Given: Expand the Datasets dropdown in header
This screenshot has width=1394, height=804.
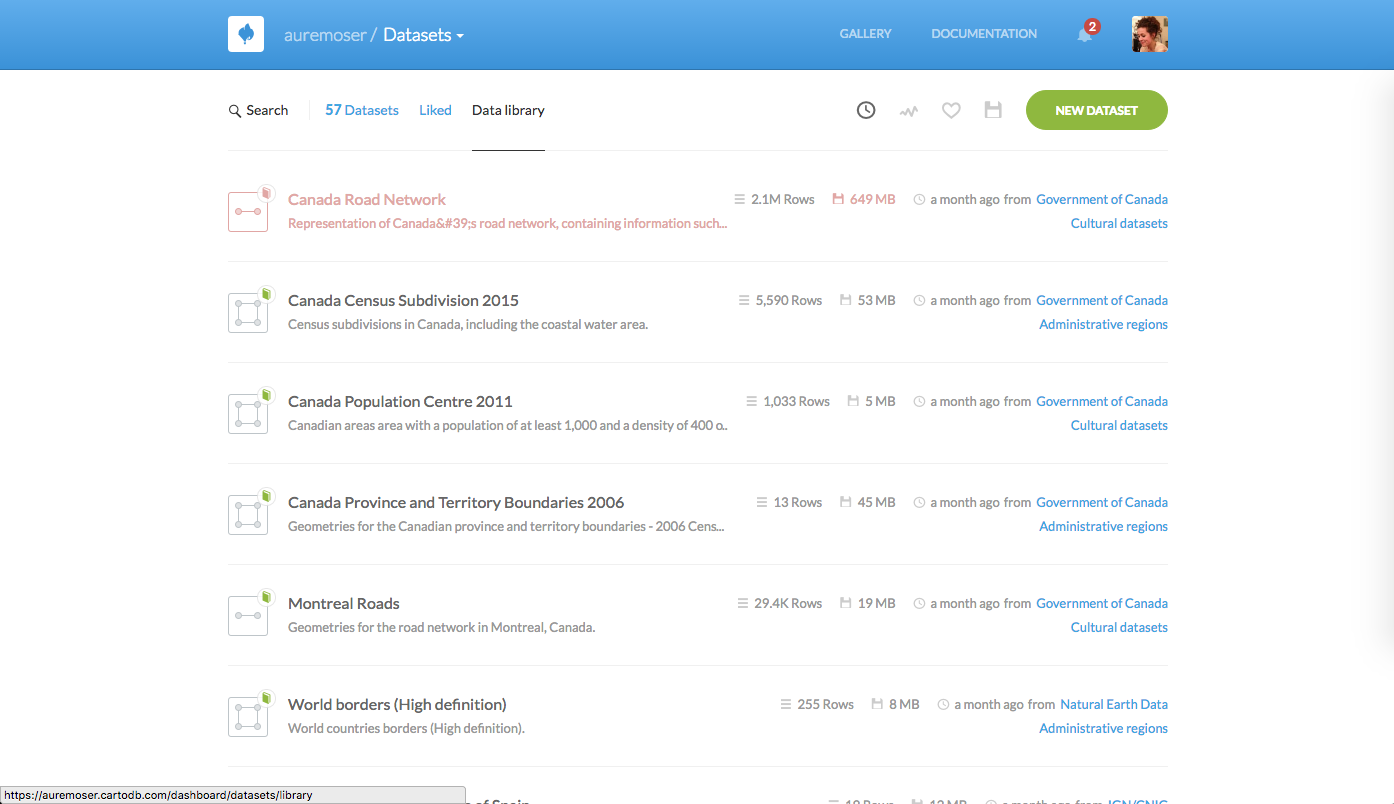Looking at the screenshot, I should coord(424,35).
